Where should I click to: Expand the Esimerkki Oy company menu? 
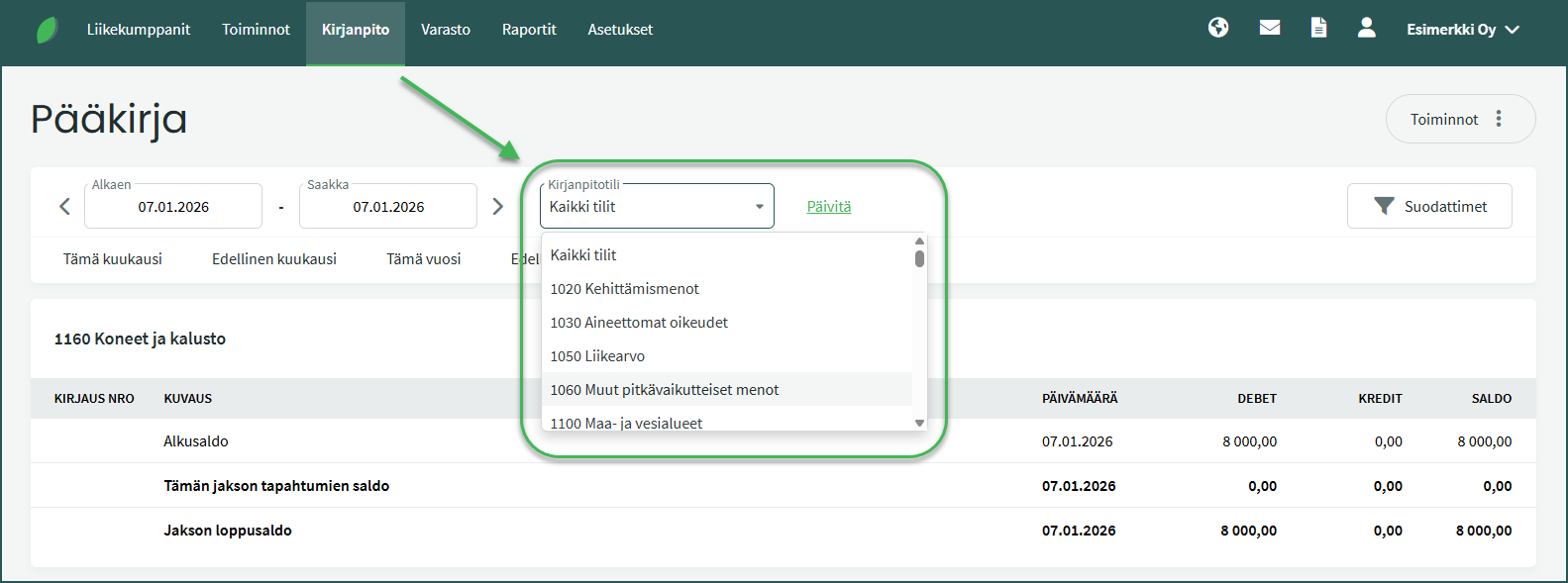click(x=1462, y=30)
